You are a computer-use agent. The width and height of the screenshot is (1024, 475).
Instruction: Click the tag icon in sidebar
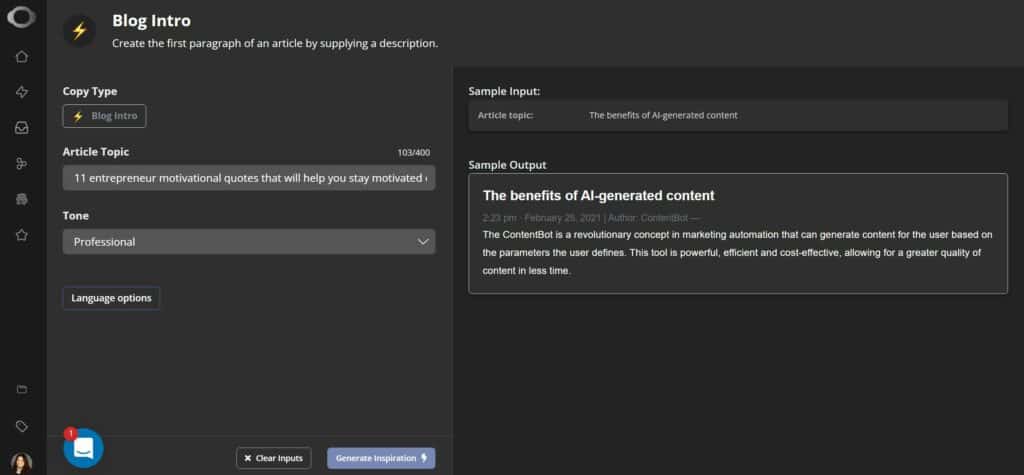22,427
